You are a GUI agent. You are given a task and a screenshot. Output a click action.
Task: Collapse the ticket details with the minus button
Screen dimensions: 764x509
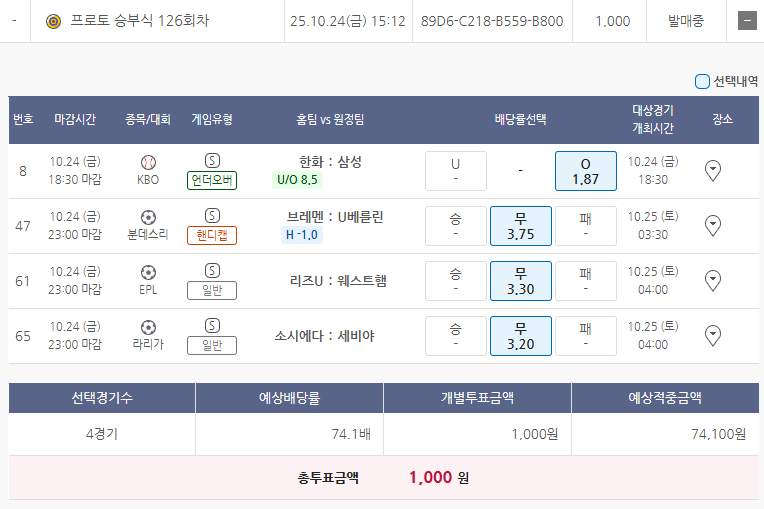click(x=746, y=21)
